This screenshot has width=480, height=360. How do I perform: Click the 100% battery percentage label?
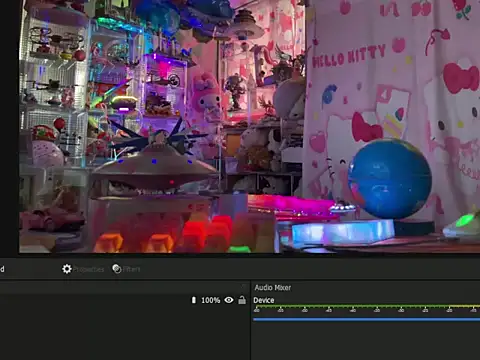211,300
